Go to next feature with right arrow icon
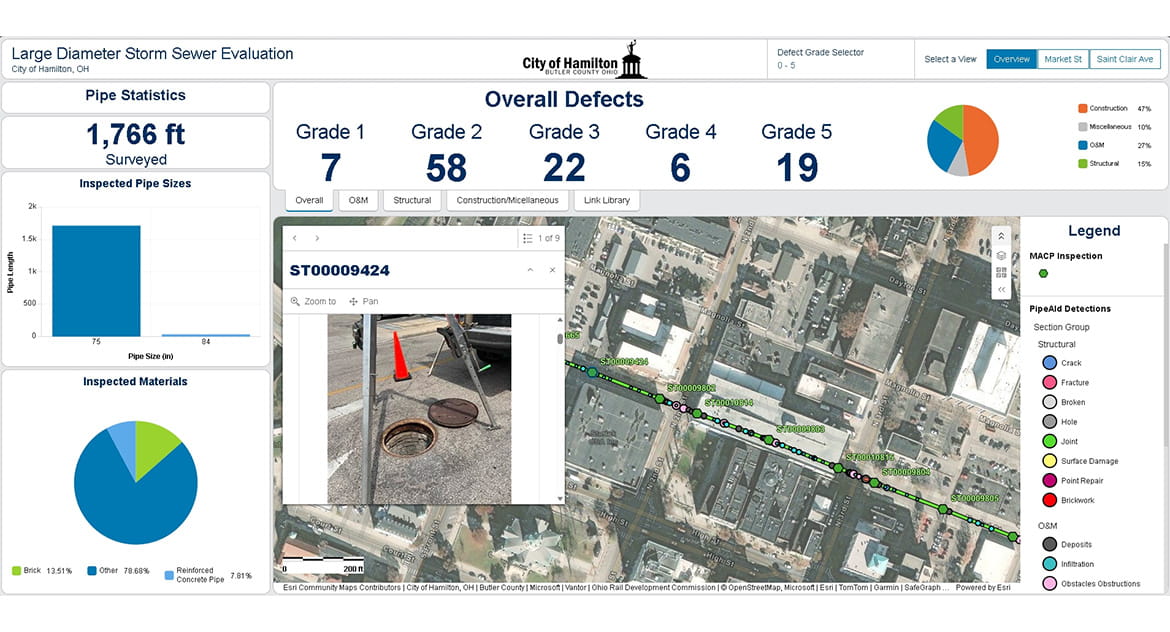The width and height of the screenshot is (1170, 632). pyautogui.click(x=317, y=238)
